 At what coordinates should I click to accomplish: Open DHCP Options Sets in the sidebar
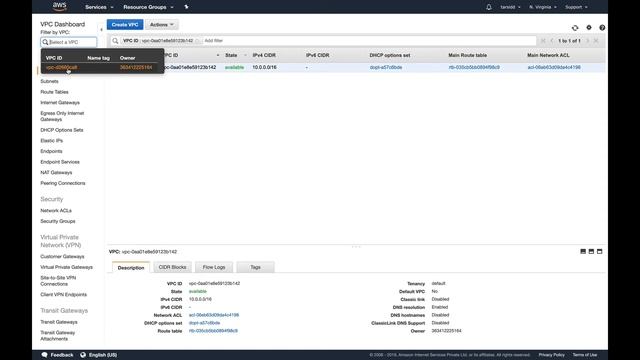pyautogui.click(x=62, y=130)
